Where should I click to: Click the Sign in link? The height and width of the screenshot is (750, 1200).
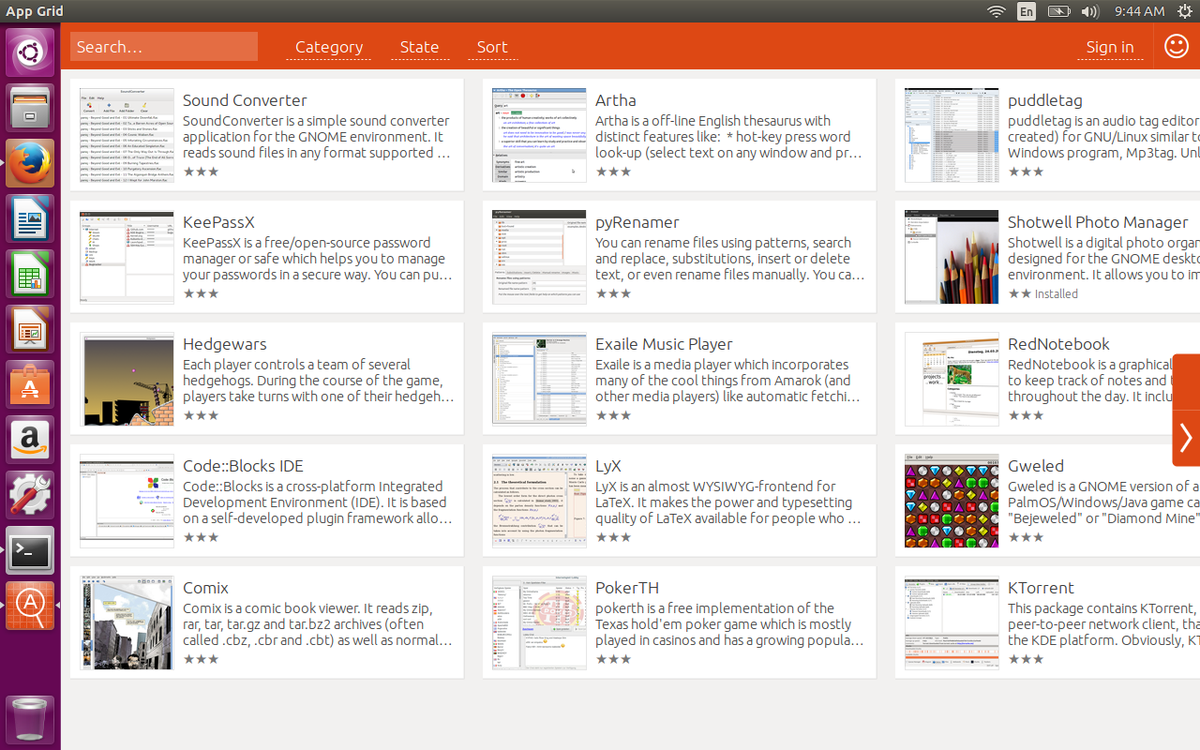(1110, 47)
